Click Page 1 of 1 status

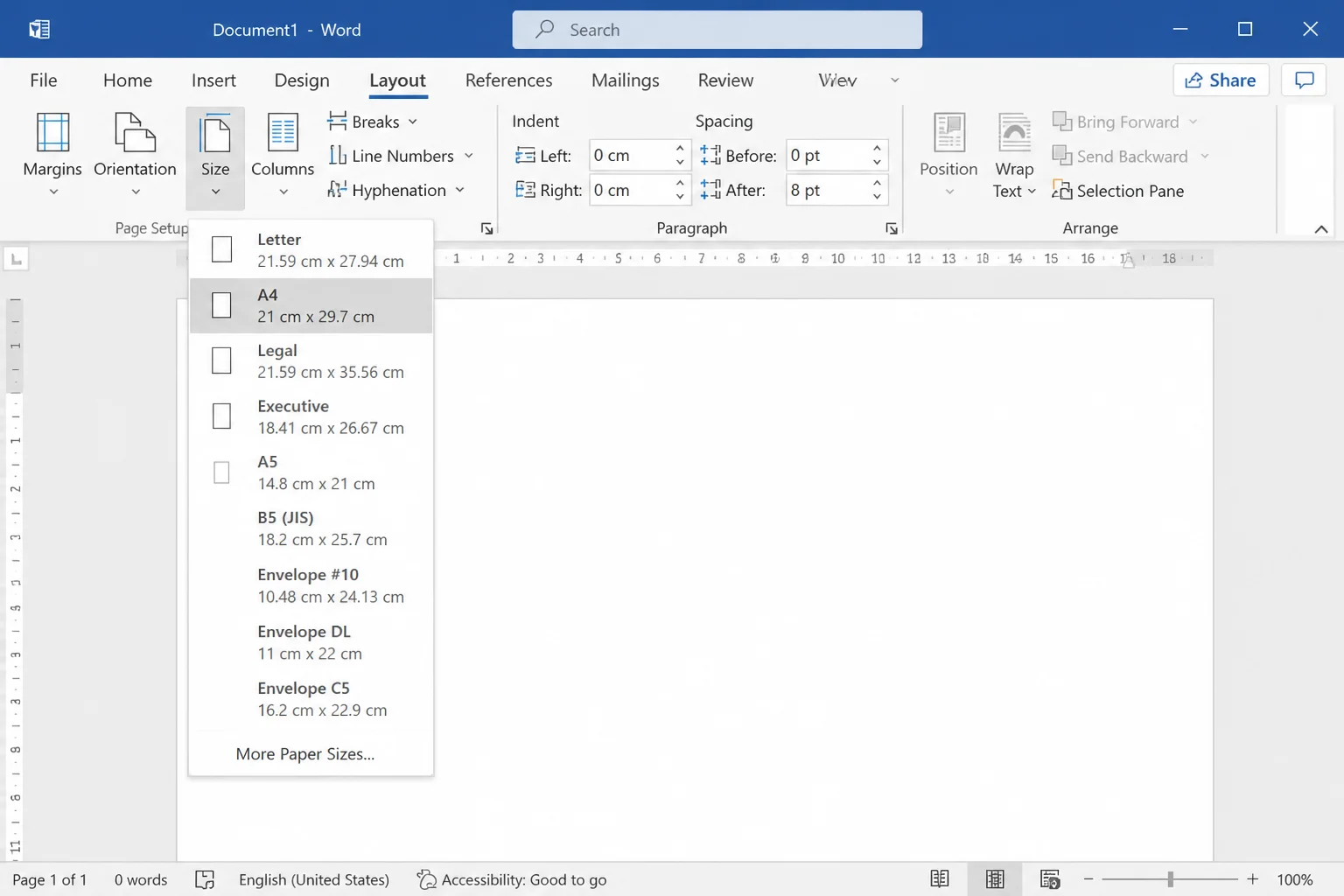(50, 879)
